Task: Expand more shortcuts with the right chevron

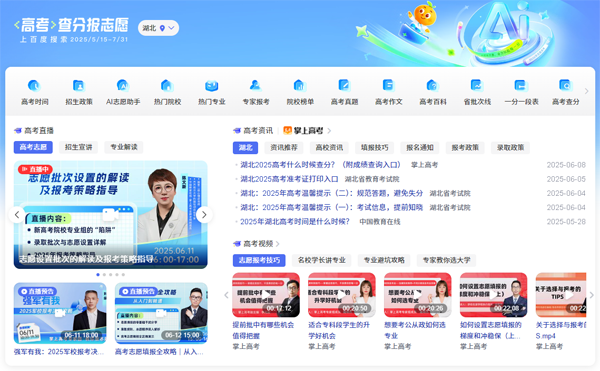Action: (x=587, y=91)
